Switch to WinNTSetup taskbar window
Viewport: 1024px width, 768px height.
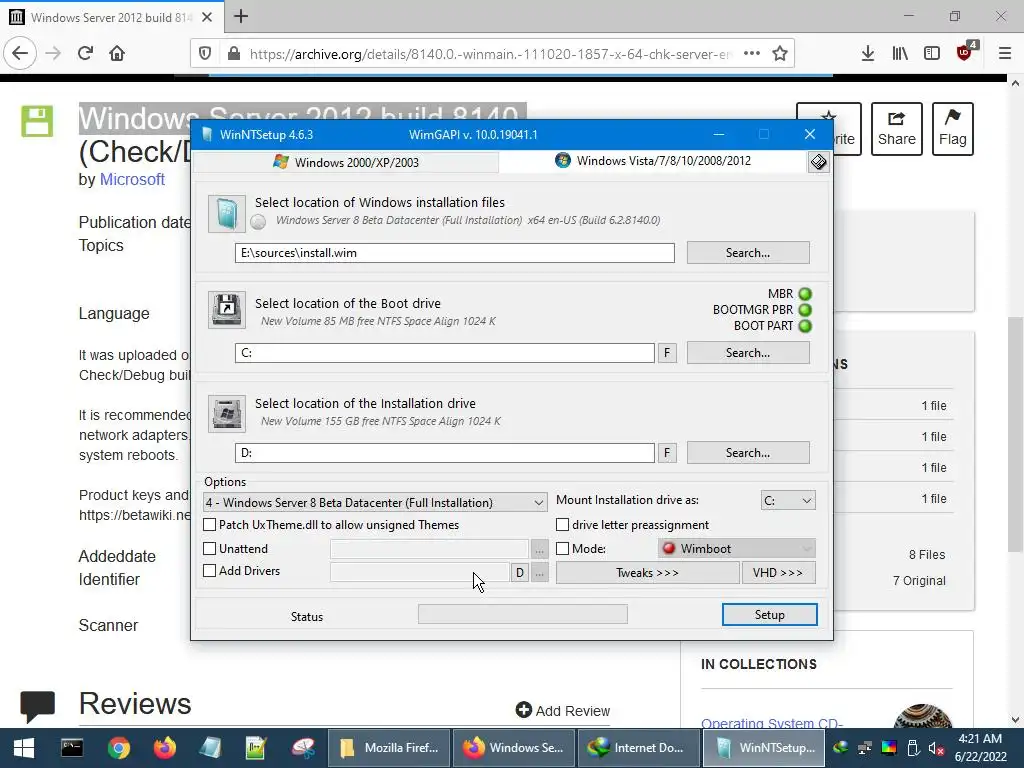click(x=765, y=748)
